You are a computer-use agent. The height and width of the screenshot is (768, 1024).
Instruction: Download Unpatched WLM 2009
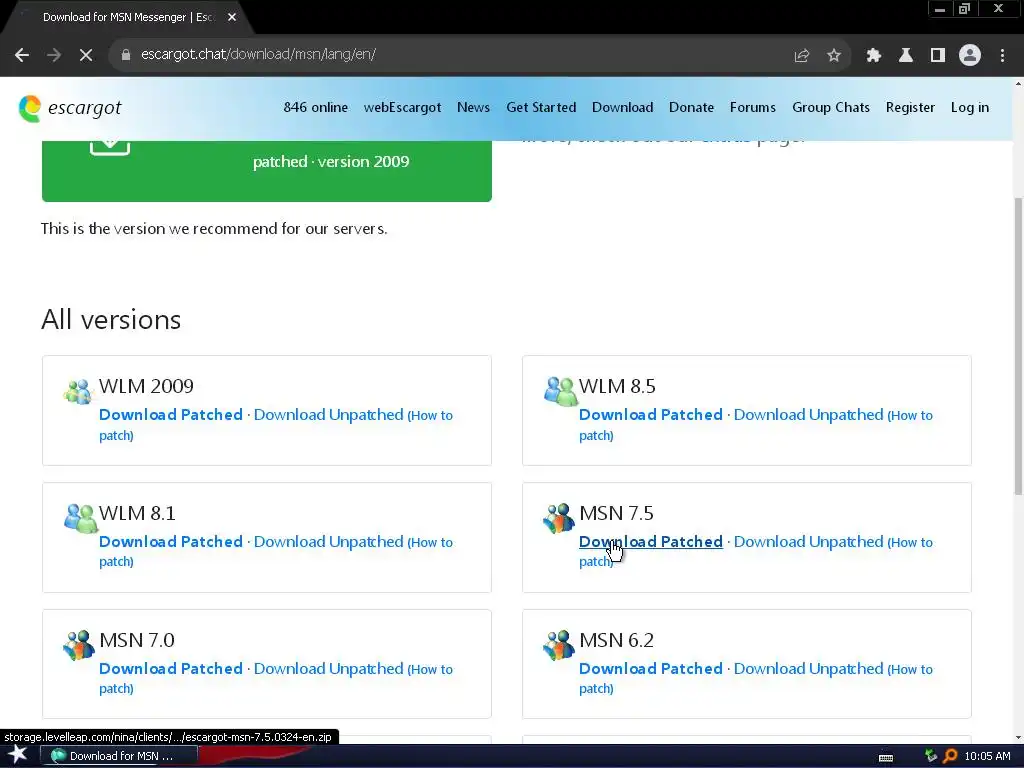tap(328, 415)
